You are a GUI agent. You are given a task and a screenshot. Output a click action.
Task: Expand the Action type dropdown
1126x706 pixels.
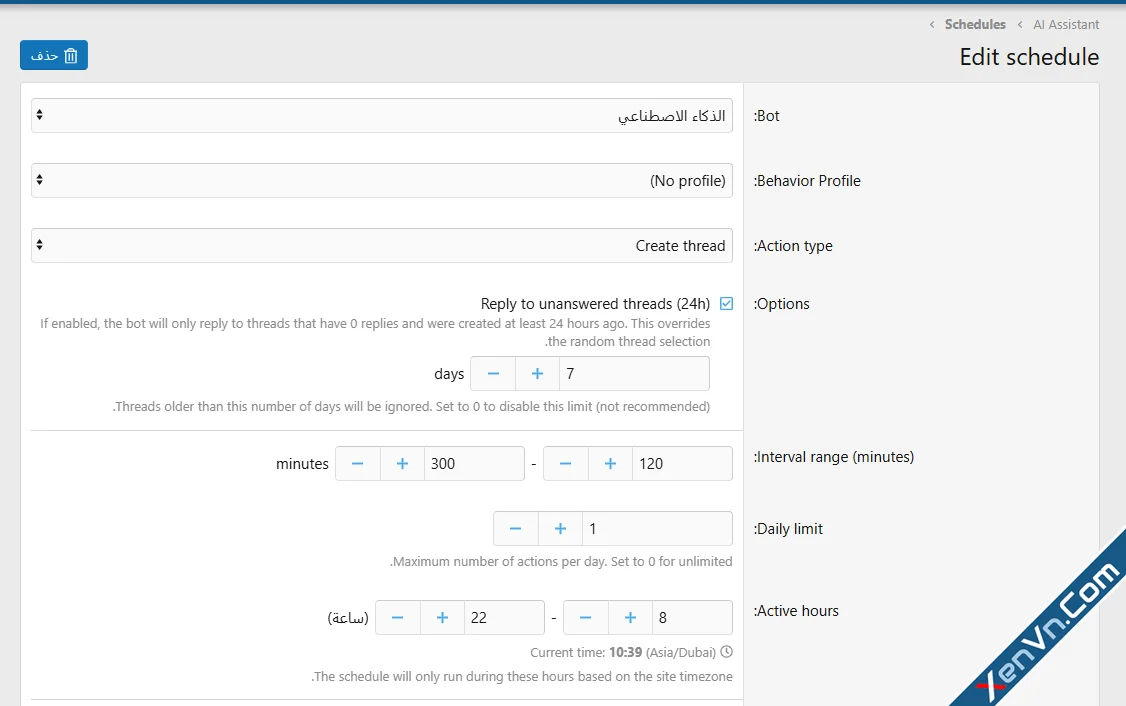[x=382, y=246]
